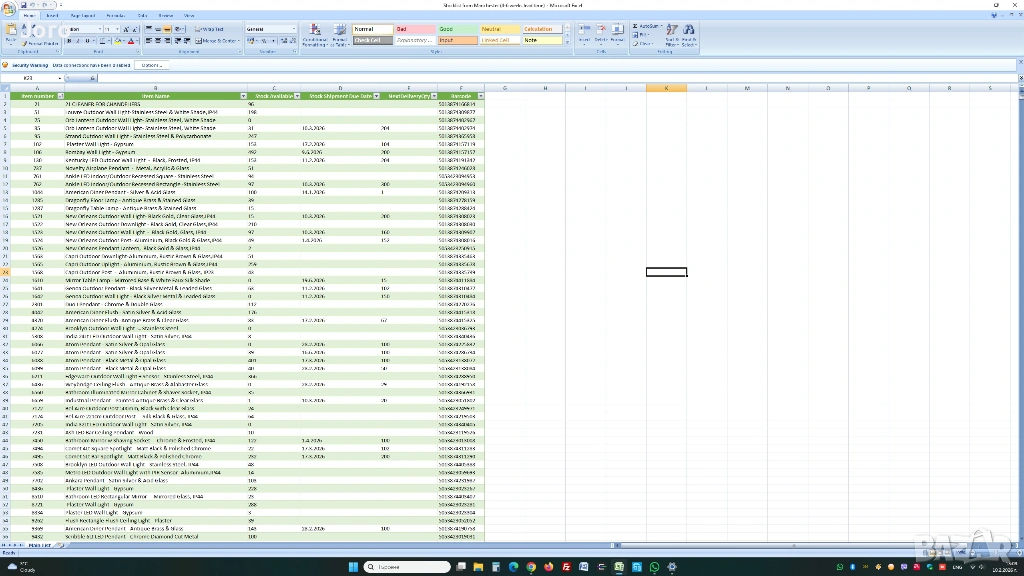Open the Item Name column filter dropdown
The width and height of the screenshot is (1024, 576).
tap(242, 96)
